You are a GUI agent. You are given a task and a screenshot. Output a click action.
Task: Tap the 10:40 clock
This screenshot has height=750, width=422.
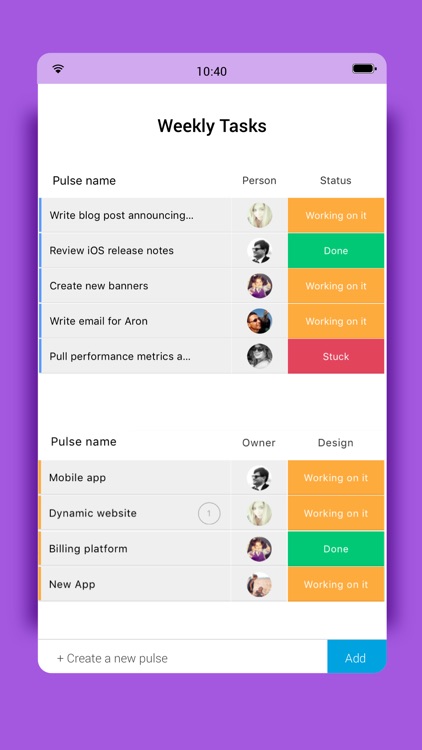click(211, 71)
